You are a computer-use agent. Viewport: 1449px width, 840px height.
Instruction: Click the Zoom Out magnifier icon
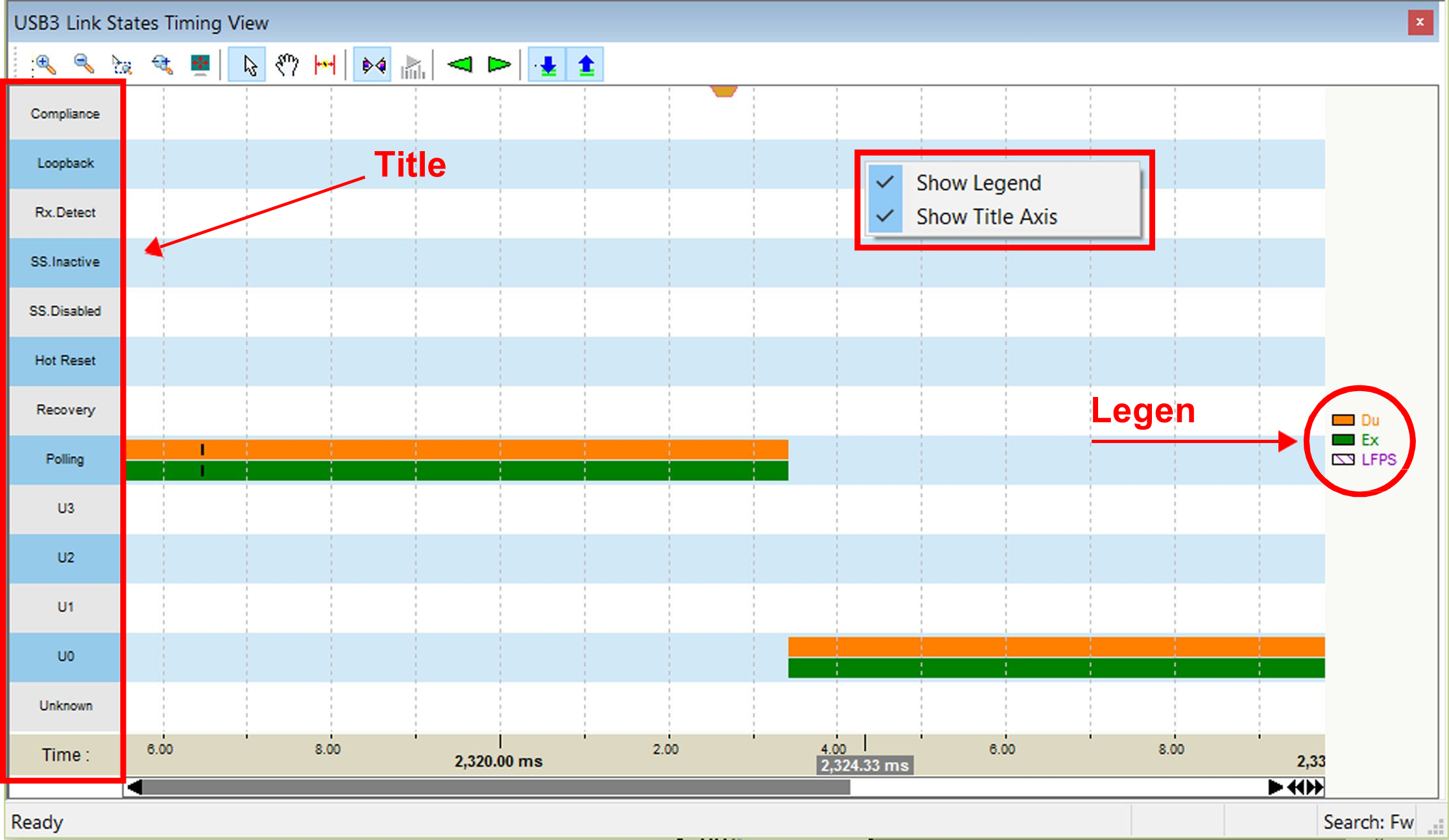(84, 64)
